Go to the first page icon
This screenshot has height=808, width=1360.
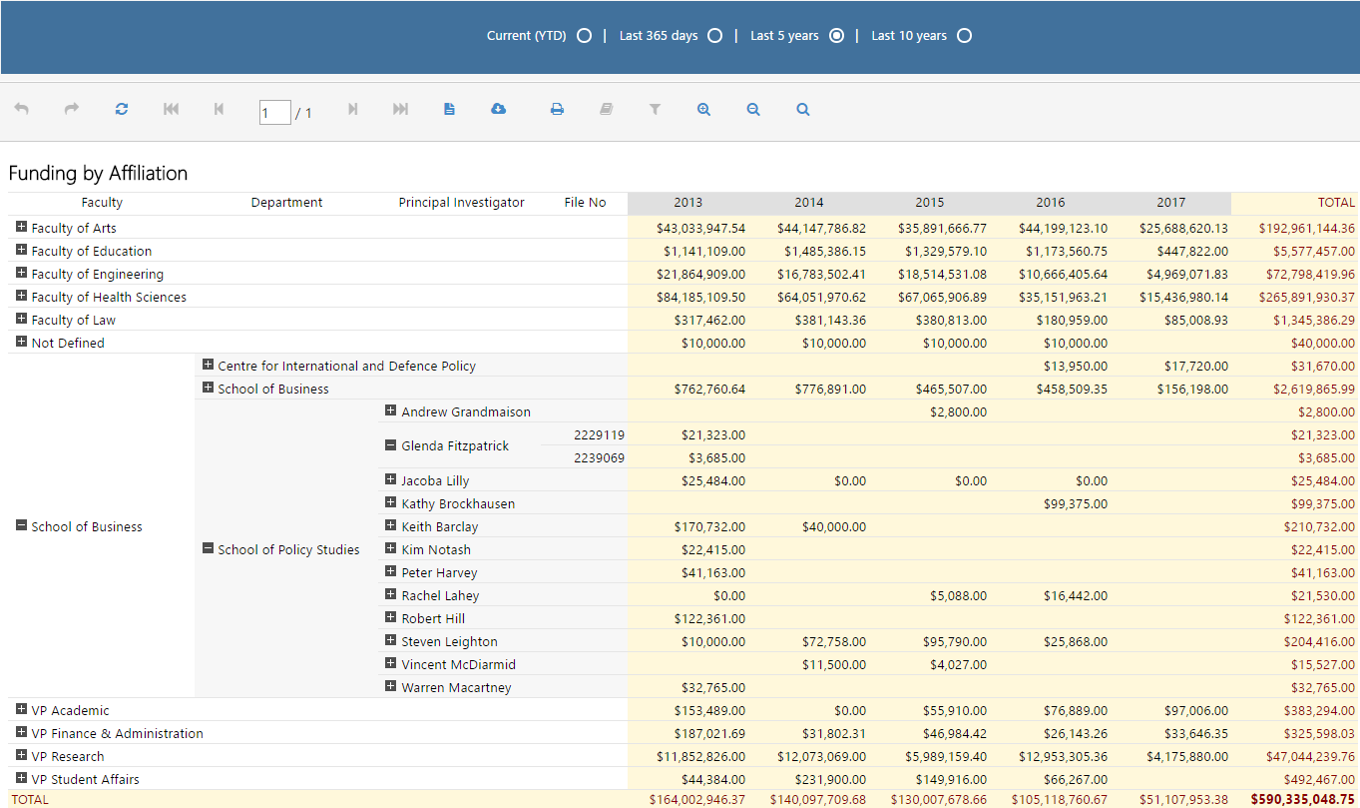point(171,109)
